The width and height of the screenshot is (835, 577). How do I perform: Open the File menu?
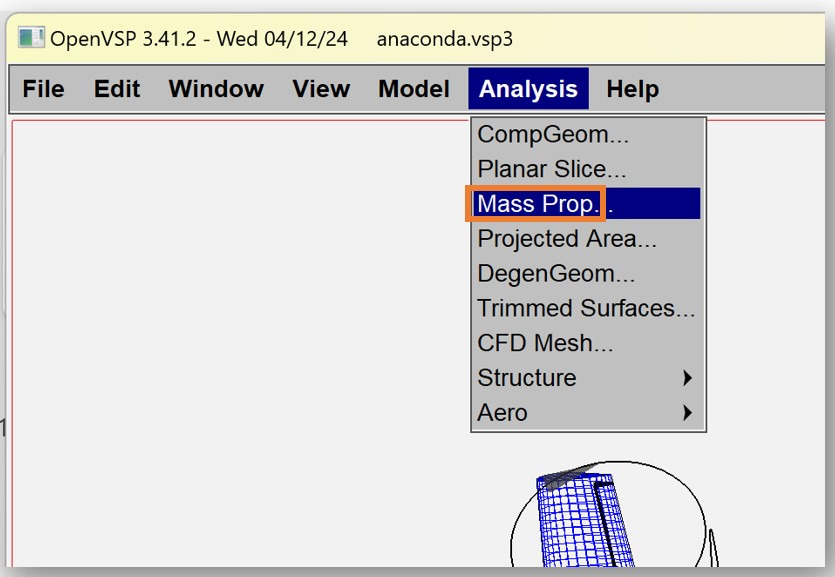[x=43, y=89]
